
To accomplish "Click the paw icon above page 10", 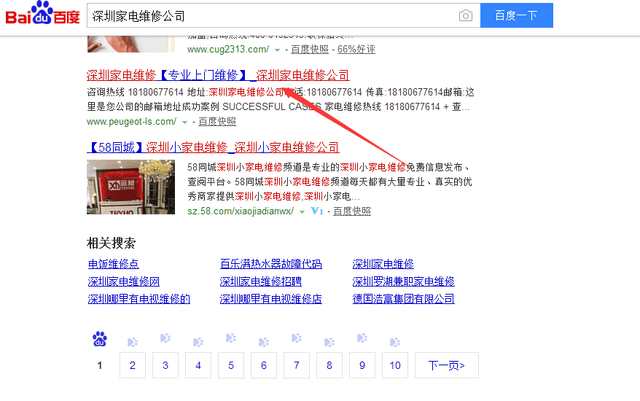I will 395,342.
